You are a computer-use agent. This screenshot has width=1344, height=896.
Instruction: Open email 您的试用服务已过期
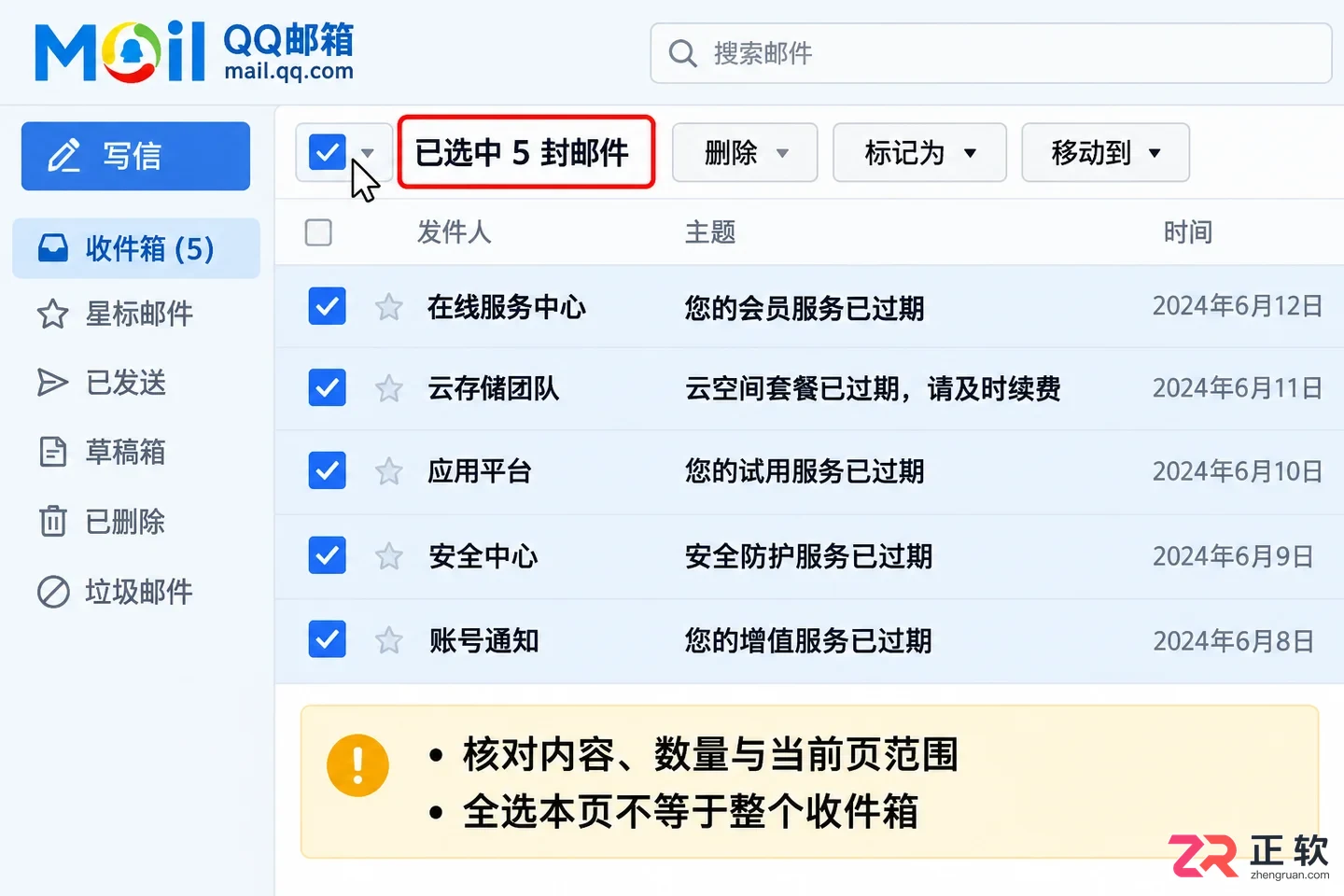[804, 471]
